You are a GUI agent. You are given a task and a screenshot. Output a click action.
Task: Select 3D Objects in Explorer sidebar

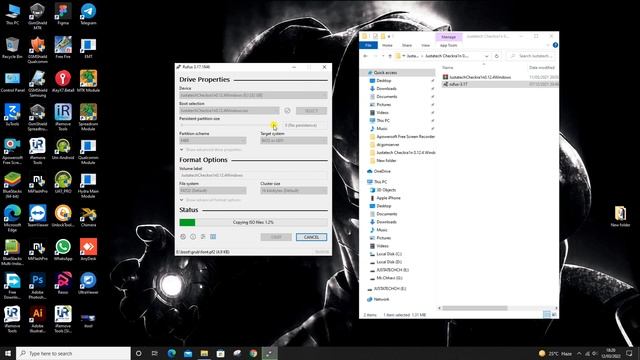point(386,190)
